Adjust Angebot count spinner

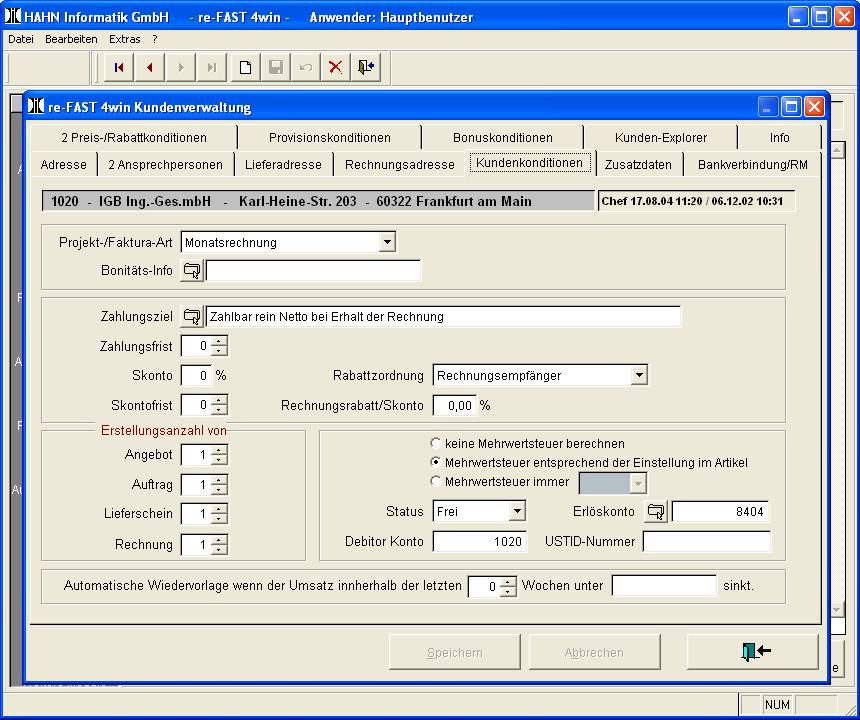219,455
